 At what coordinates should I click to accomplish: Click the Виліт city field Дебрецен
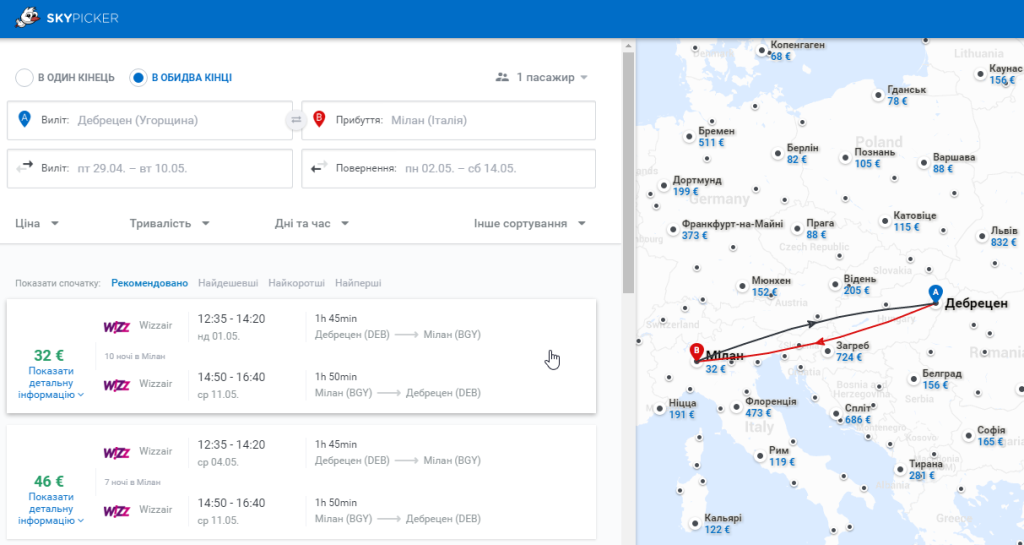click(x=150, y=120)
